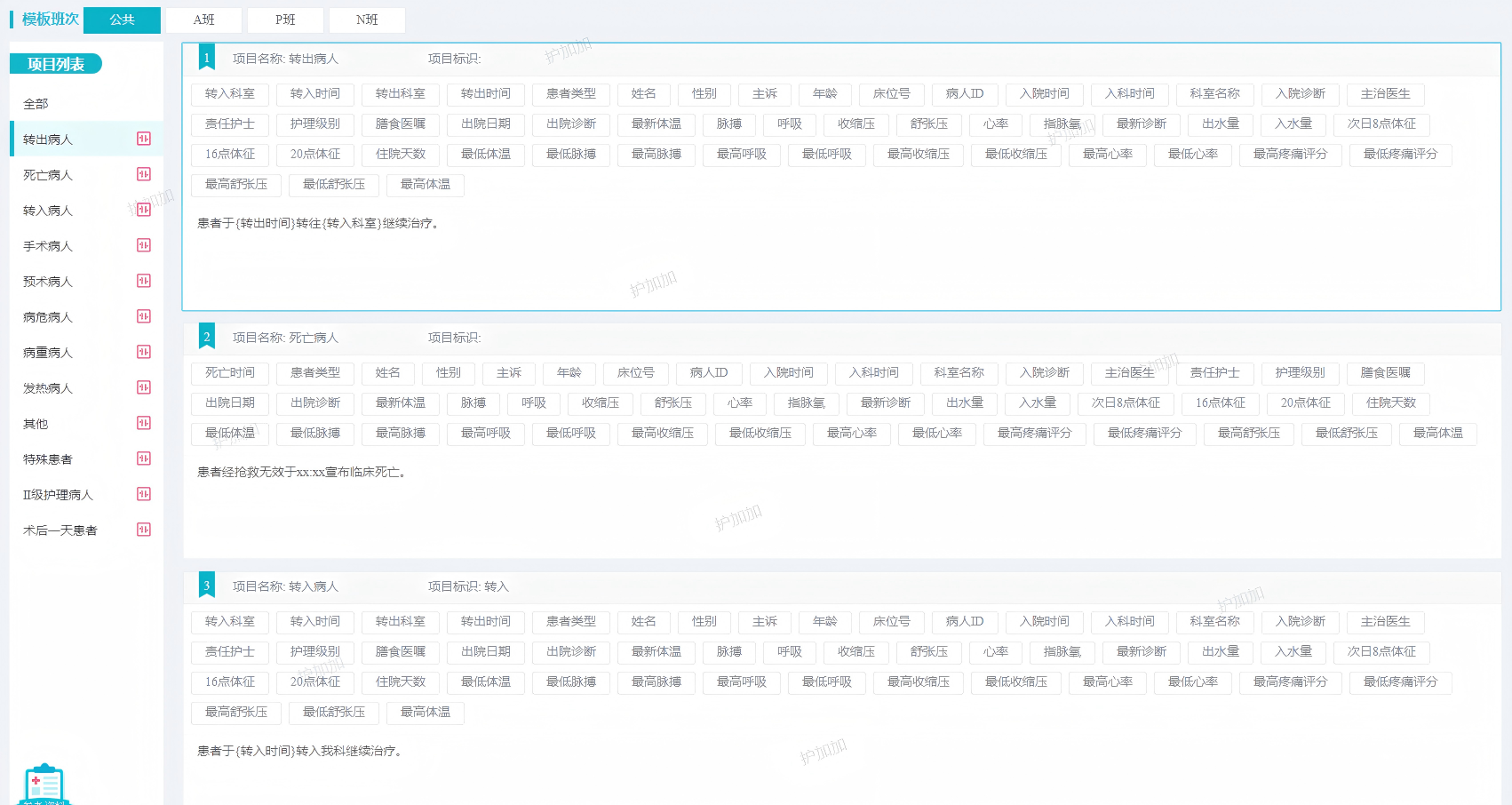Click the sort icon beside 特殊患者
Image resolution: width=1512 pixels, height=805 pixels.
[x=144, y=458]
